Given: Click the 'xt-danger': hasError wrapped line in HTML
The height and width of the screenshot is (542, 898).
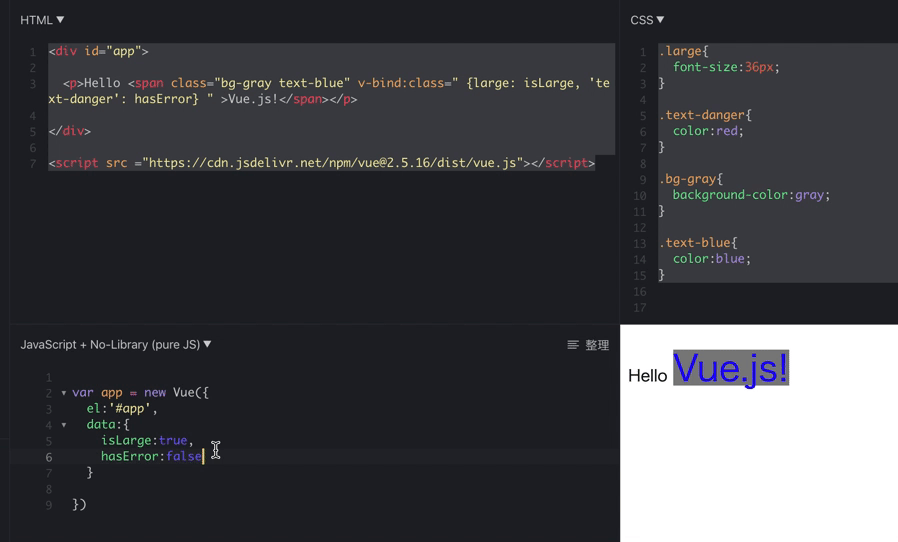Looking at the screenshot, I should 203,99.
